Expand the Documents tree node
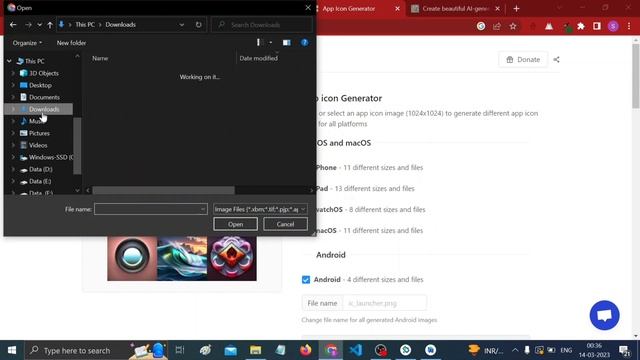Screen dimensions: 640x360 coord(13,97)
